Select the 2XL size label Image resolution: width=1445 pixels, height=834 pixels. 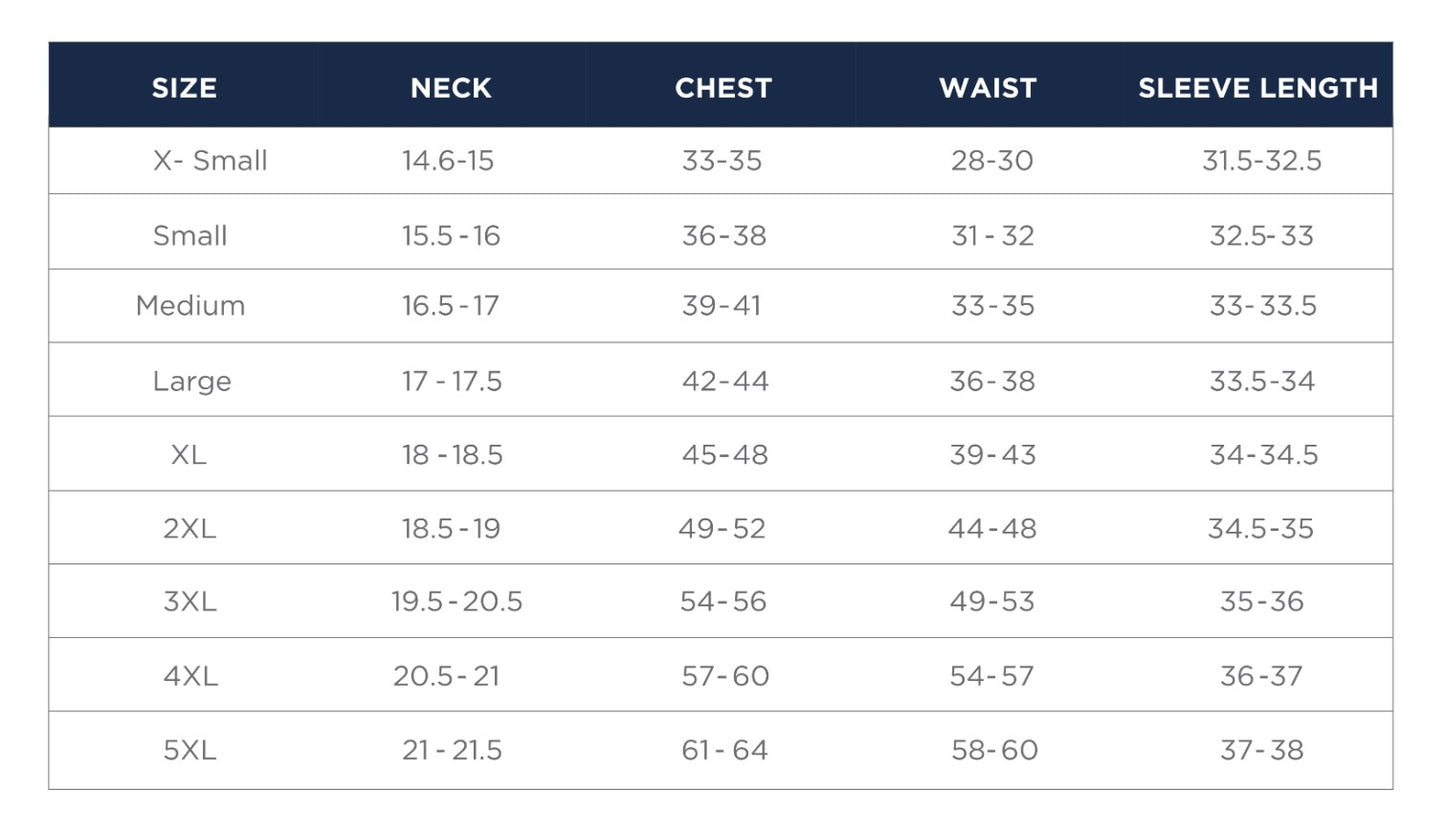[x=190, y=529]
